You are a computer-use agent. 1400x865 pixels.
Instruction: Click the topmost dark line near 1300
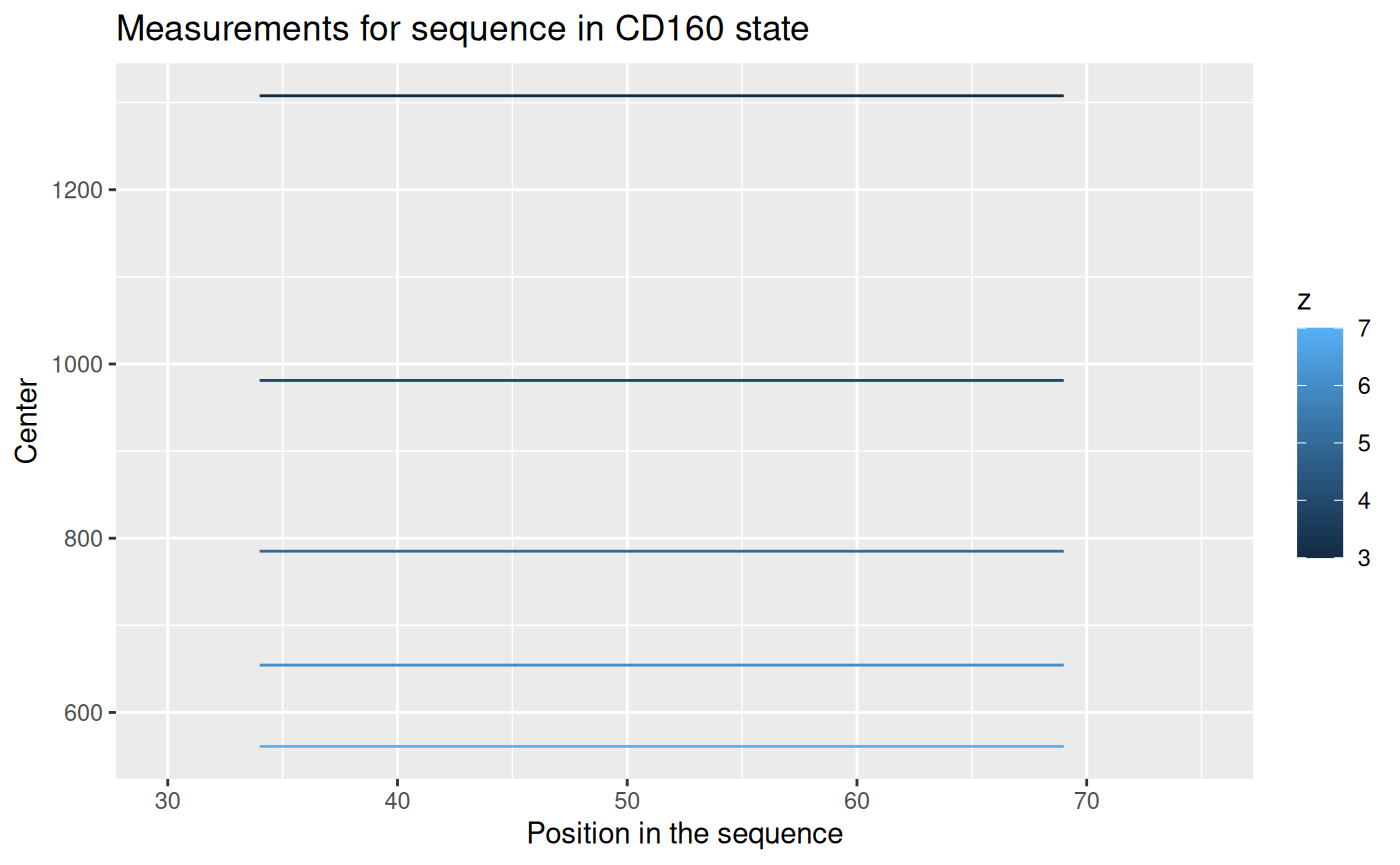[x=661, y=96]
